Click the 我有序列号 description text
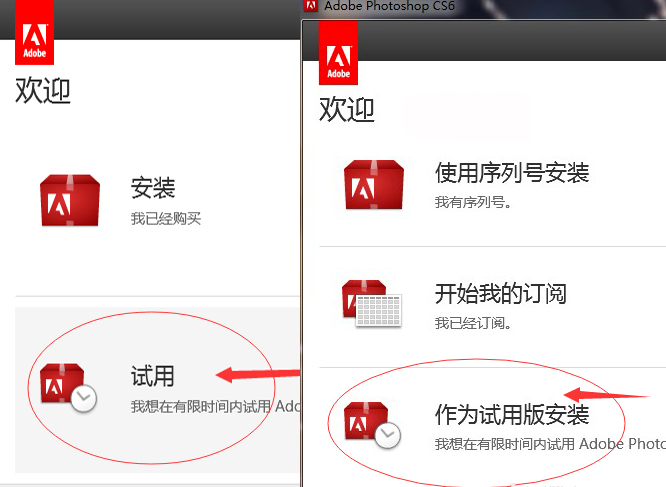 473,202
